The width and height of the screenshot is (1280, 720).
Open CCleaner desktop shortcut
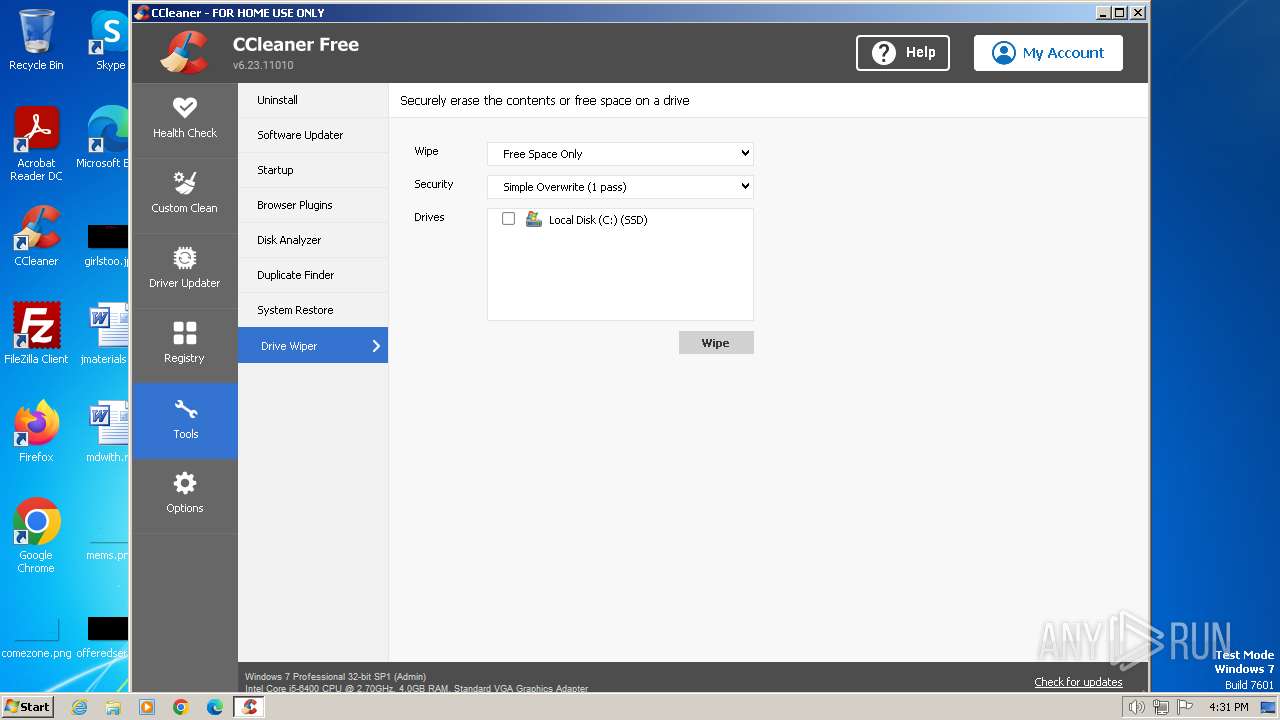[36, 236]
